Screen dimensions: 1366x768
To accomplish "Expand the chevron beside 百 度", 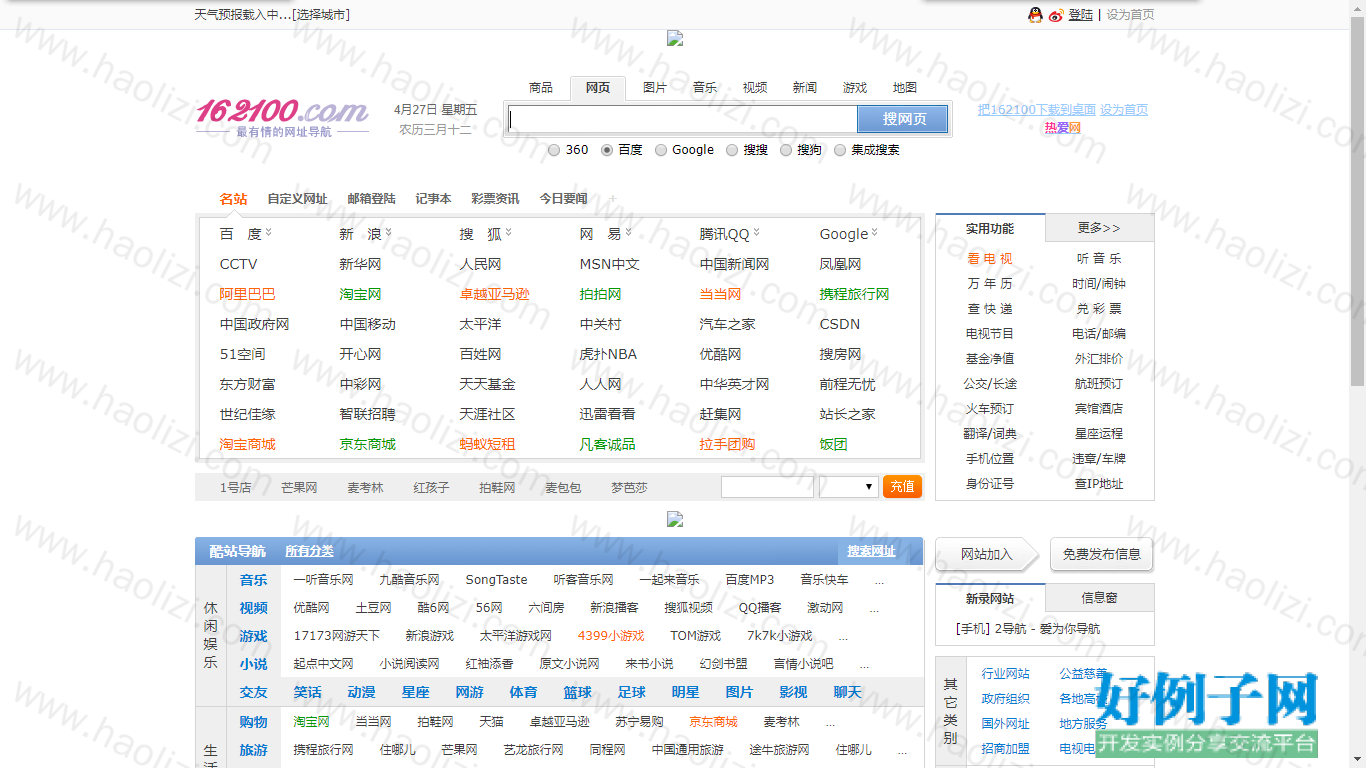I will (x=268, y=233).
